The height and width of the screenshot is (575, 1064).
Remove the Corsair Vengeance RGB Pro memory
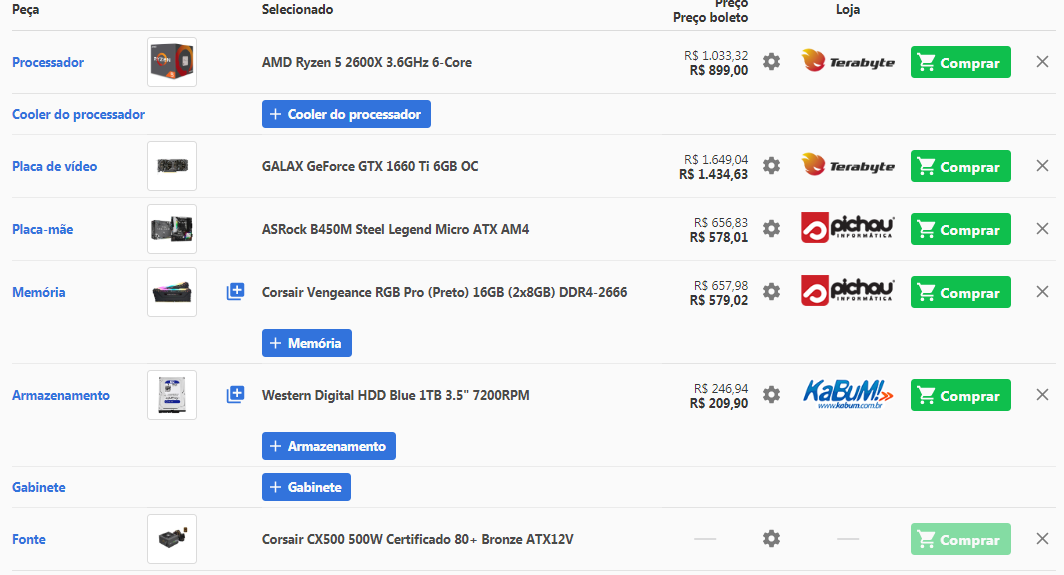coord(1042,292)
